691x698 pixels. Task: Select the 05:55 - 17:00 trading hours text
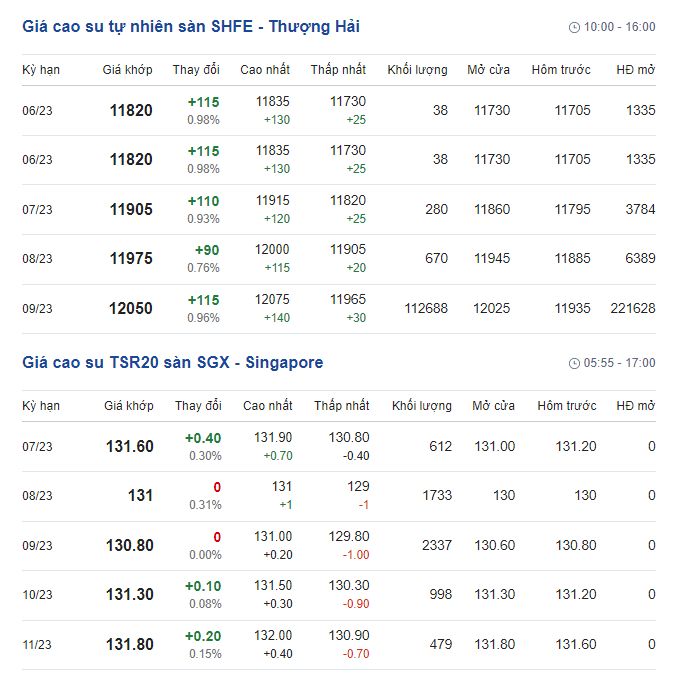tap(619, 363)
